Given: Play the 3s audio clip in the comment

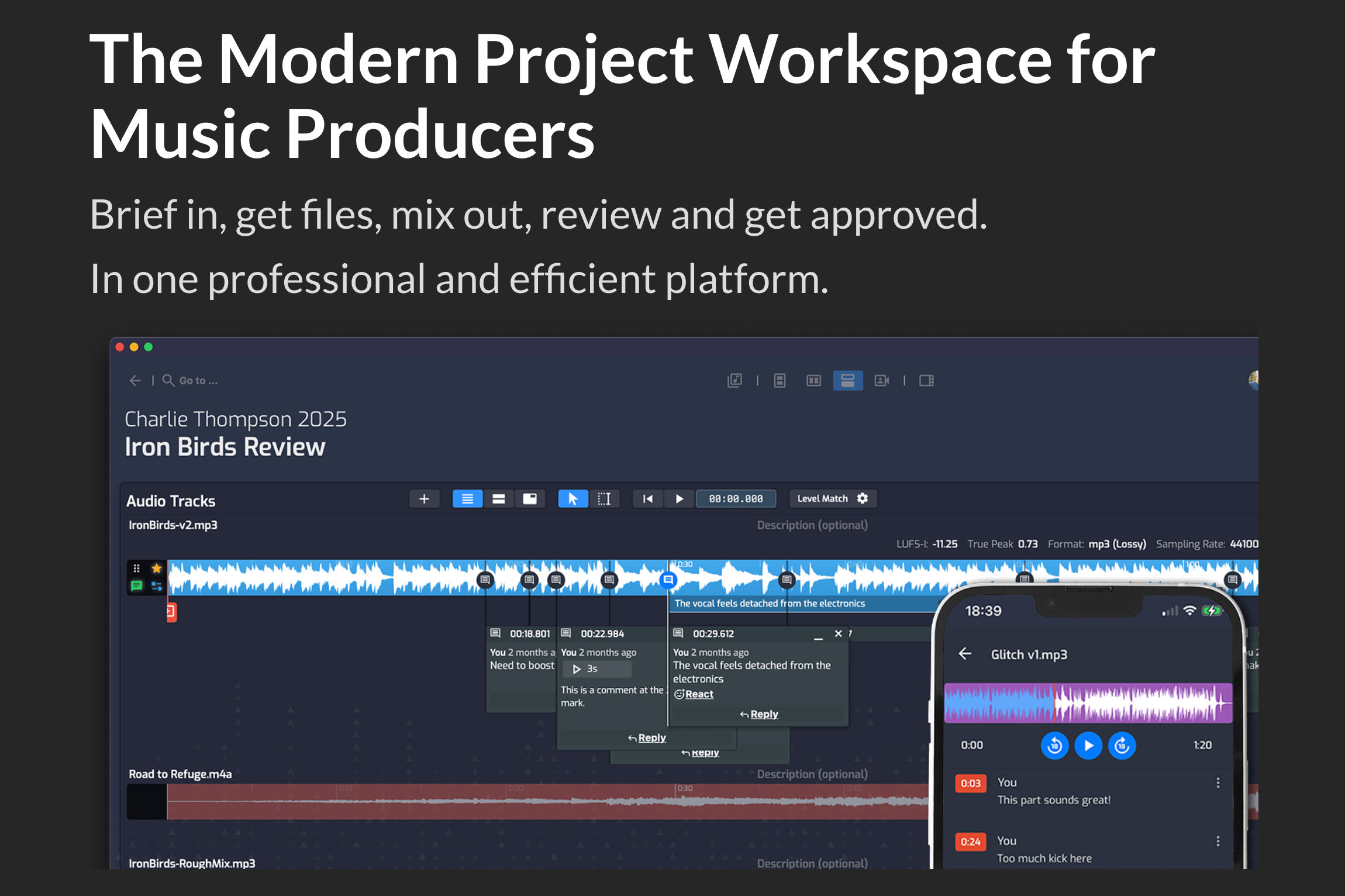Looking at the screenshot, I should point(597,669).
